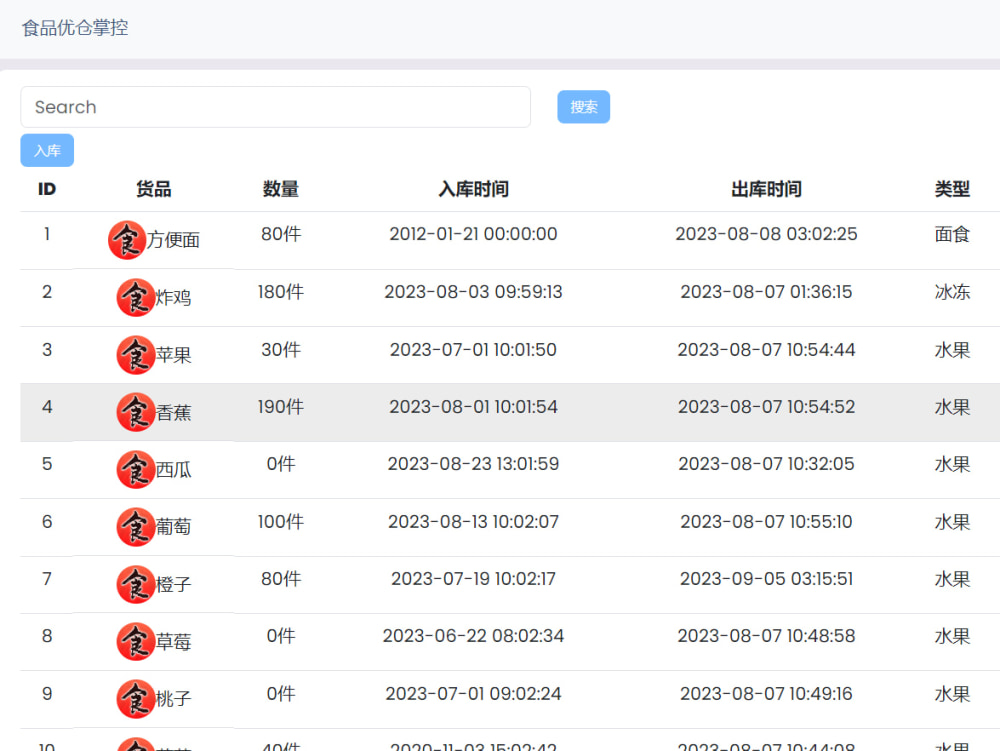The width and height of the screenshot is (1000, 751).
Task: Click the 100件 quantity cell
Action: (x=281, y=522)
